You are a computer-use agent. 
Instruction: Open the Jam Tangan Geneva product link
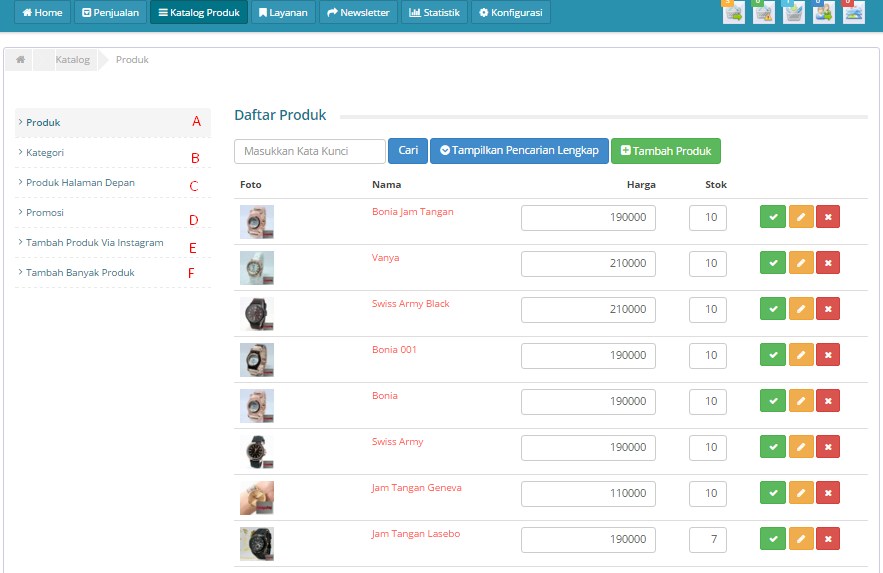pyautogui.click(x=416, y=488)
